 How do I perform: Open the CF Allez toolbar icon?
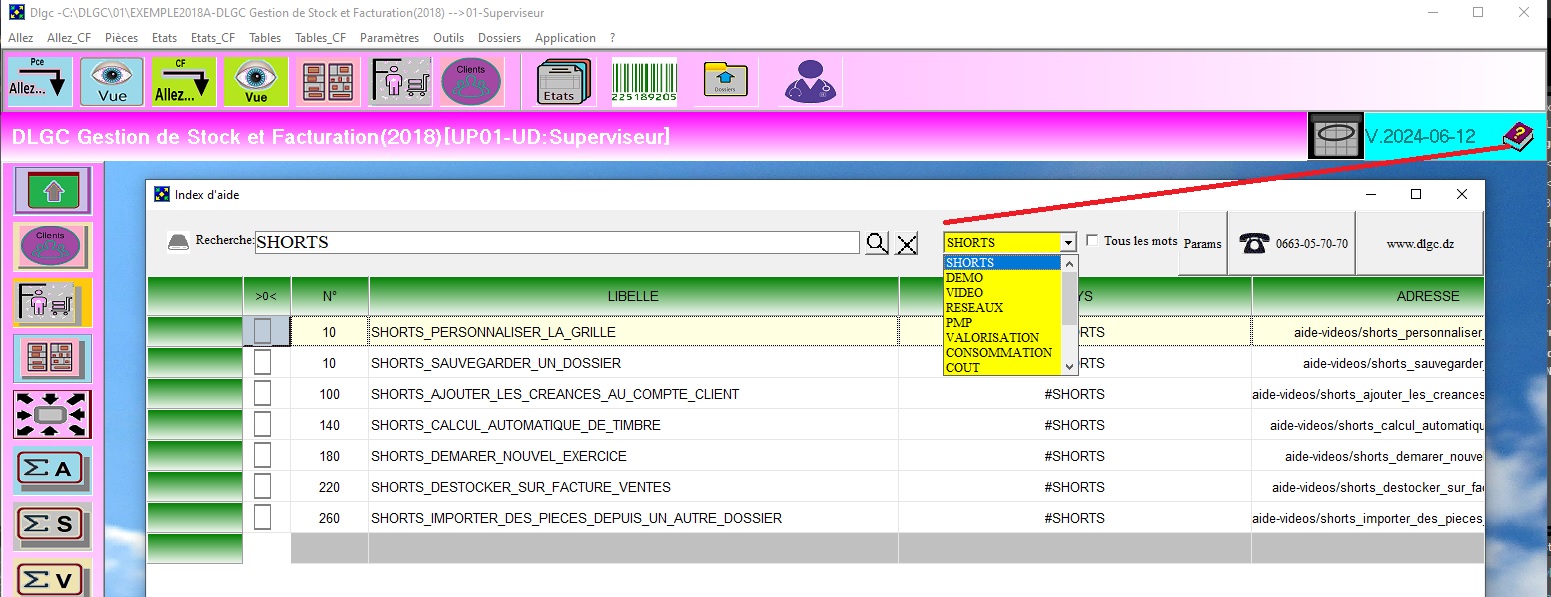[184, 82]
